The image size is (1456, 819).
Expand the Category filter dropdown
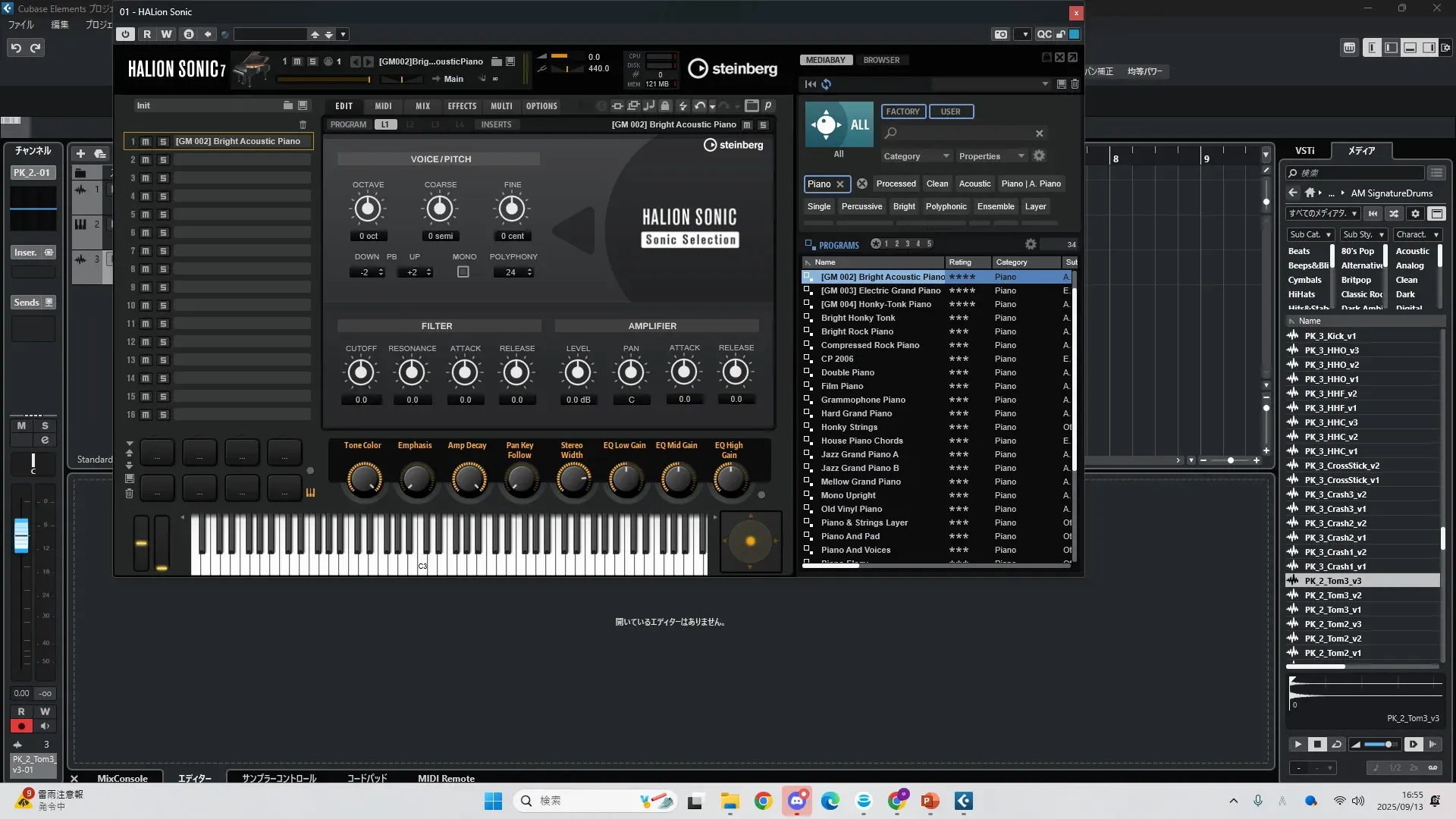tap(917, 156)
